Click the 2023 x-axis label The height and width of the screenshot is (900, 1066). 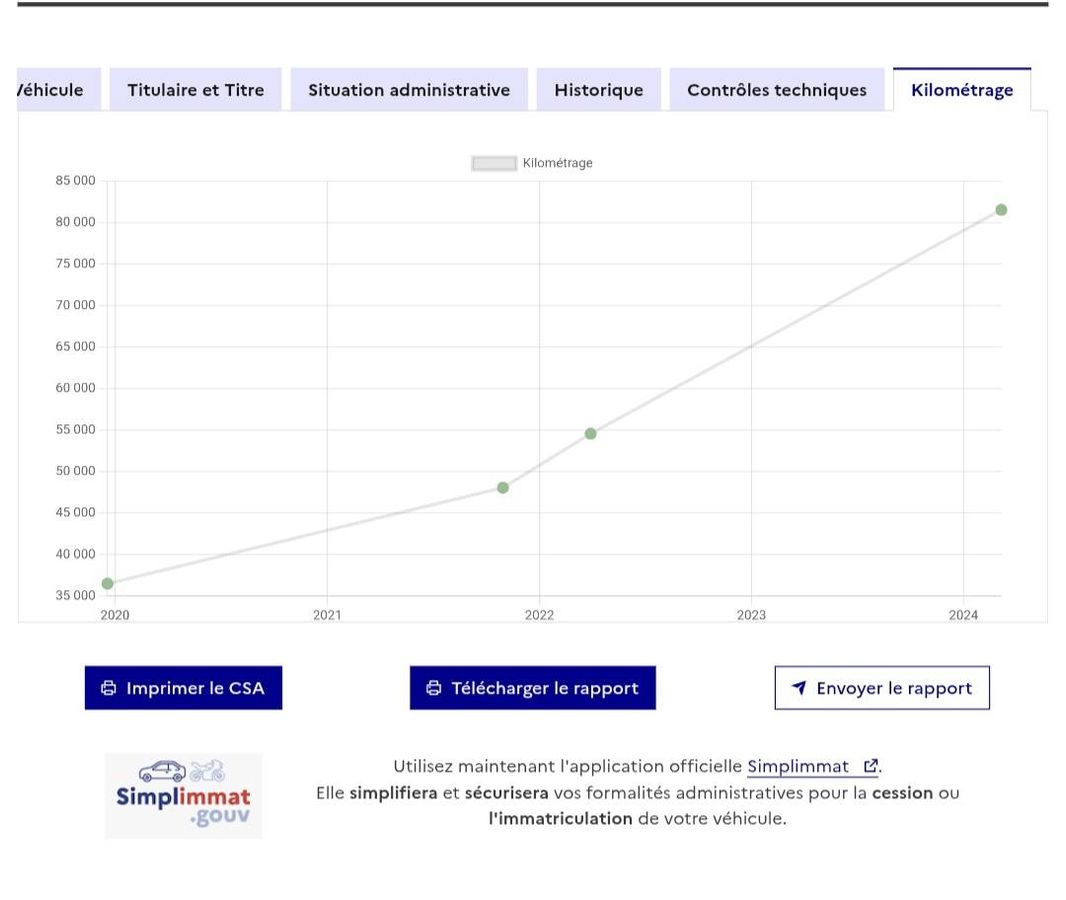(x=751, y=615)
